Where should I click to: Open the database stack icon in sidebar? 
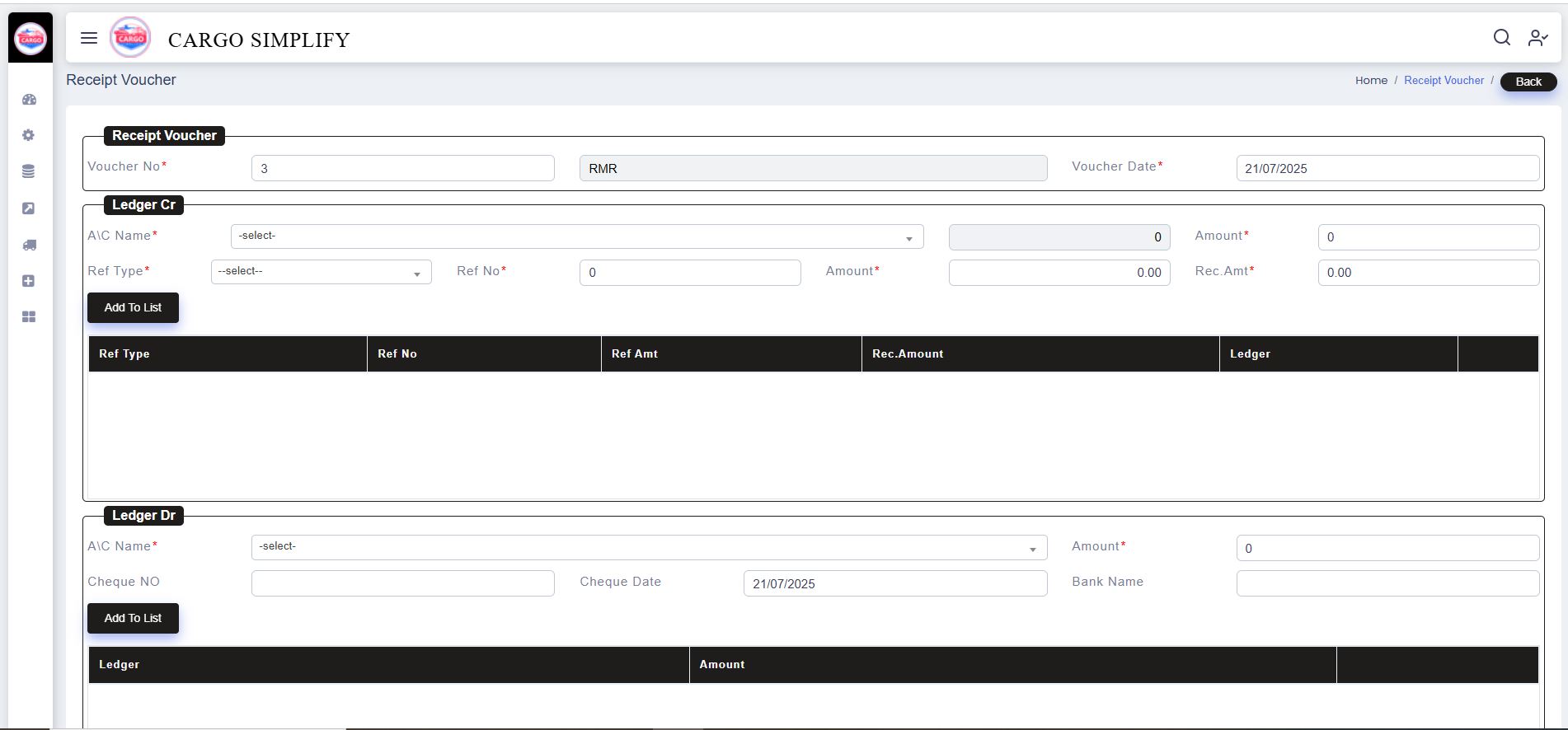(29, 171)
